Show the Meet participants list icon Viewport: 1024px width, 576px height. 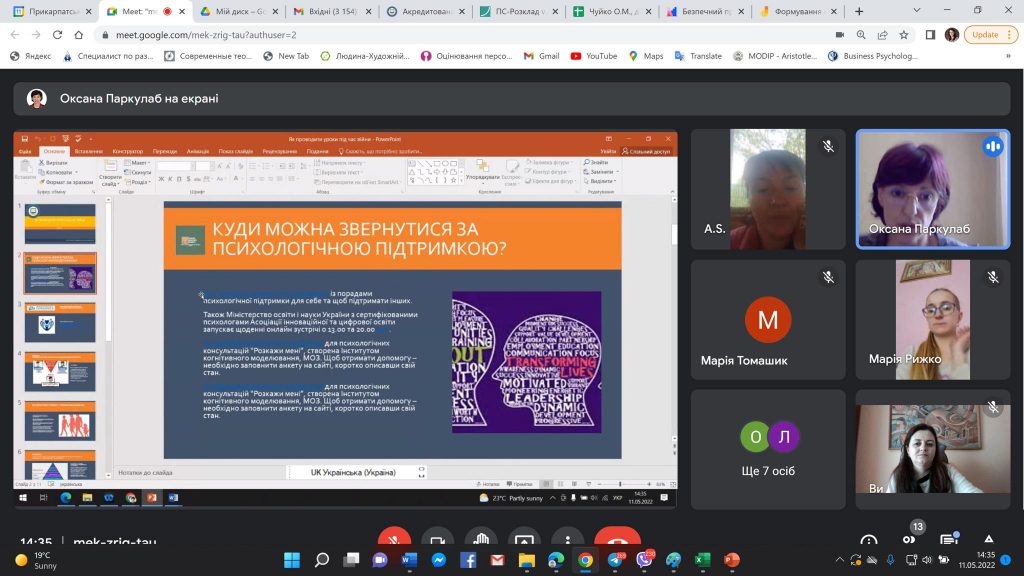(x=910, y=540)
